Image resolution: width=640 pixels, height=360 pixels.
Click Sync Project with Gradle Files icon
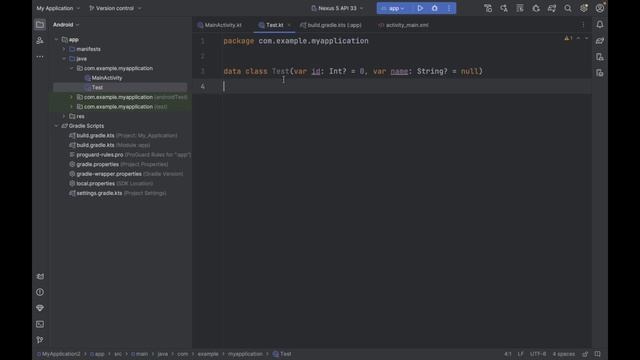[x=552, y=8]
